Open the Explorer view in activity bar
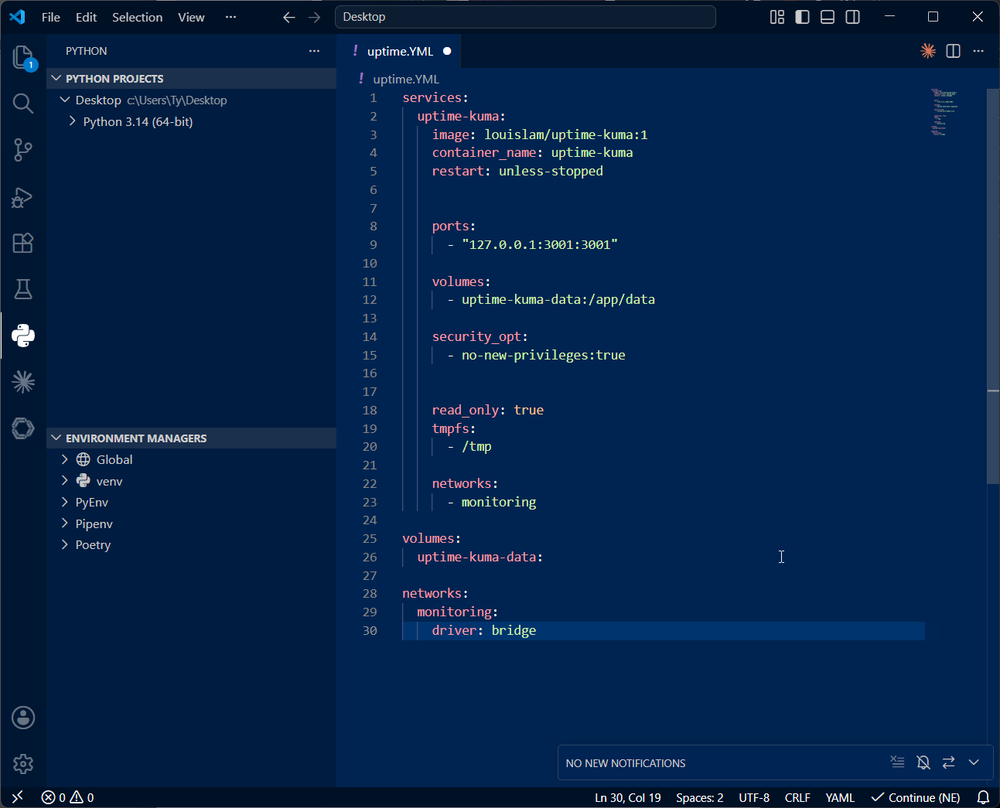1000x808 pixels. tap(23, 57)
